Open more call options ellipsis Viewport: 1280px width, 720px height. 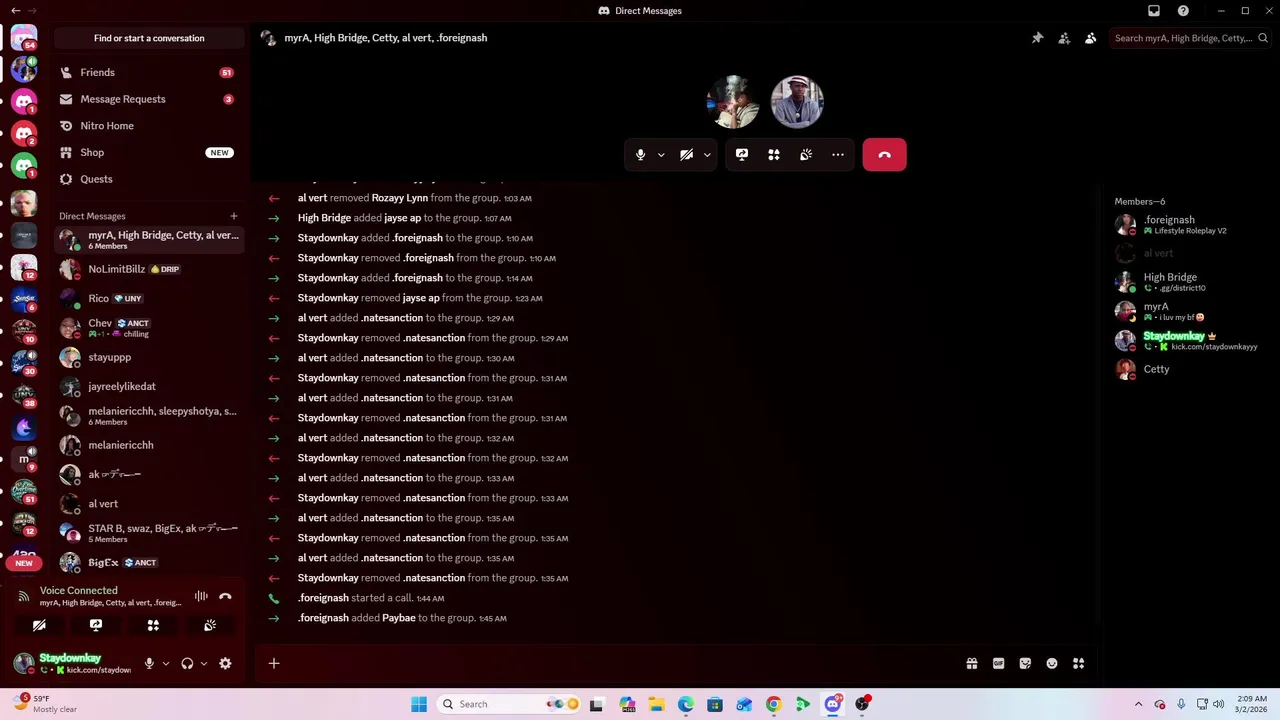pyautogui.click(x=838, y=155)
